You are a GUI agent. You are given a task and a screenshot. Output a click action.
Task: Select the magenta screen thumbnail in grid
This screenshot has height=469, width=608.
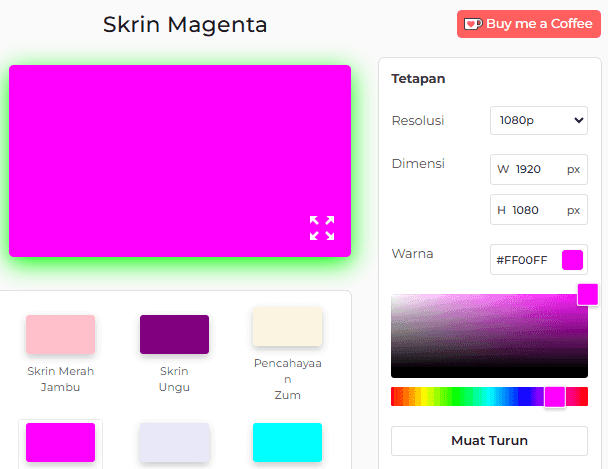pos(60,442)
